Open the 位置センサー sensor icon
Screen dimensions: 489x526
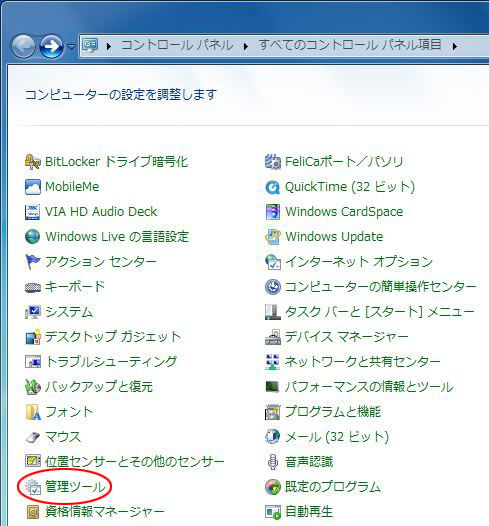coord(33,462)
